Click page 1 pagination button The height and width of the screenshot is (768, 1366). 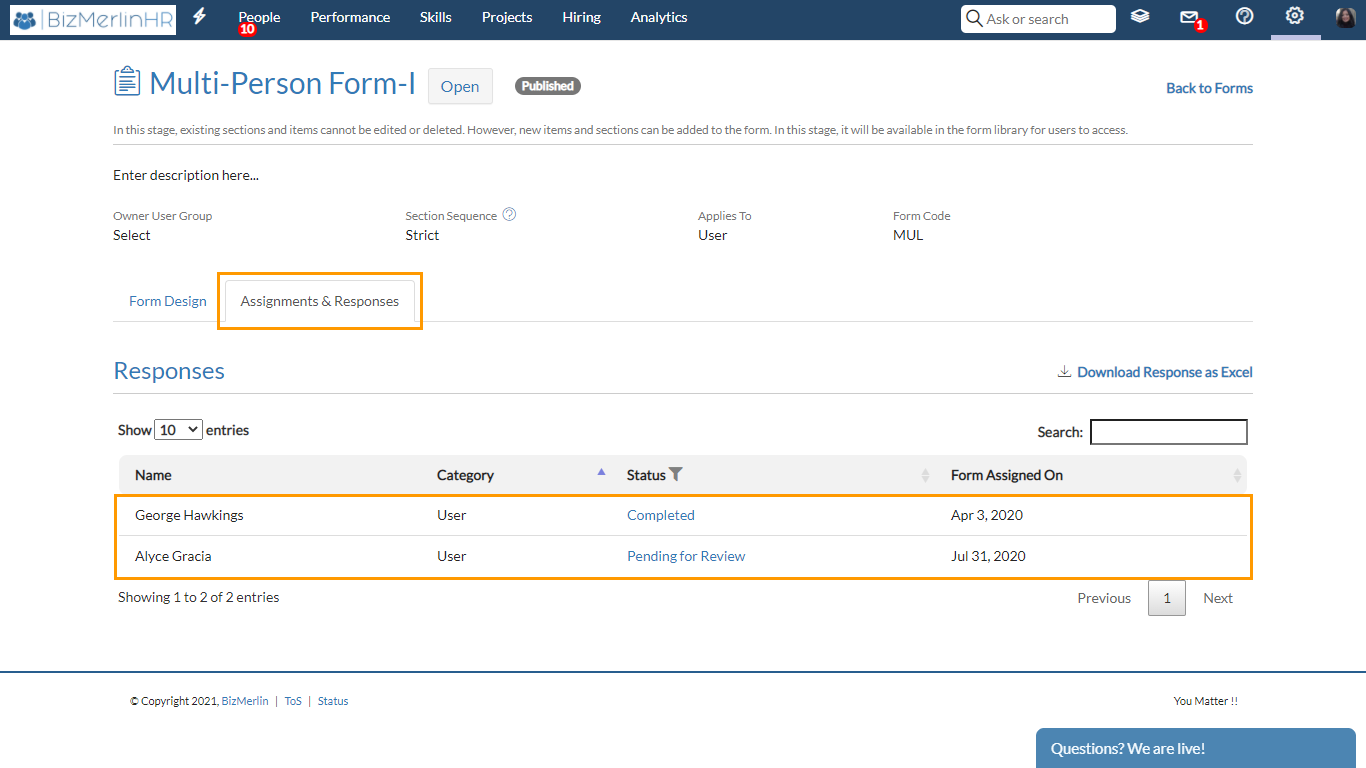pyautogui.click(x=1167, y=598)
